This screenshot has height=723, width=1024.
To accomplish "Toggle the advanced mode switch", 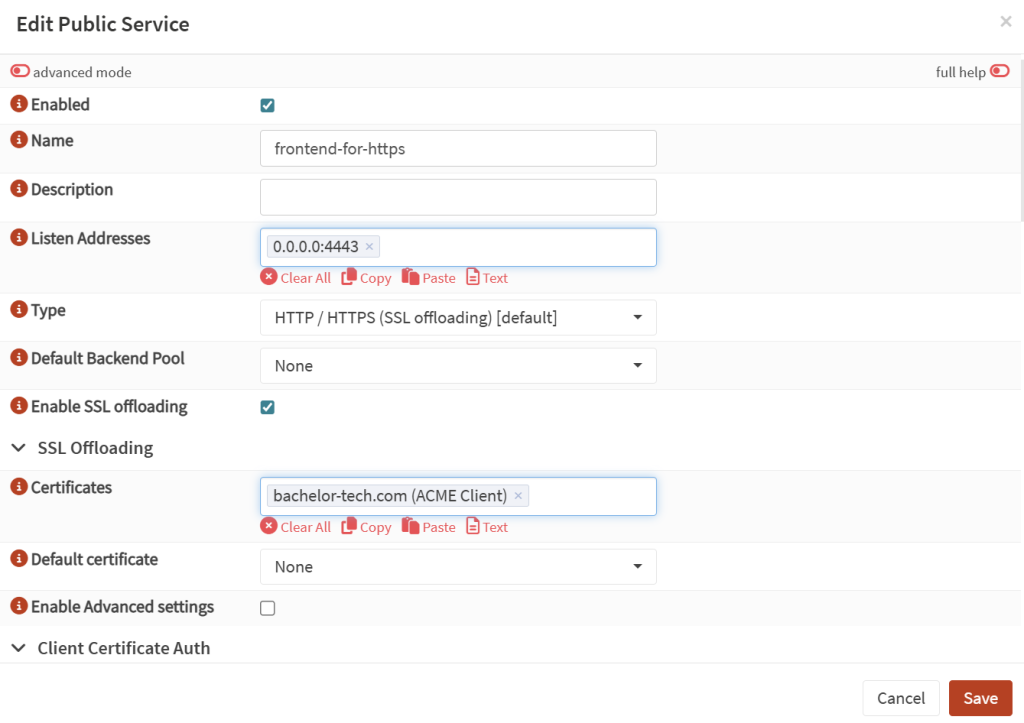I will 19,71.
